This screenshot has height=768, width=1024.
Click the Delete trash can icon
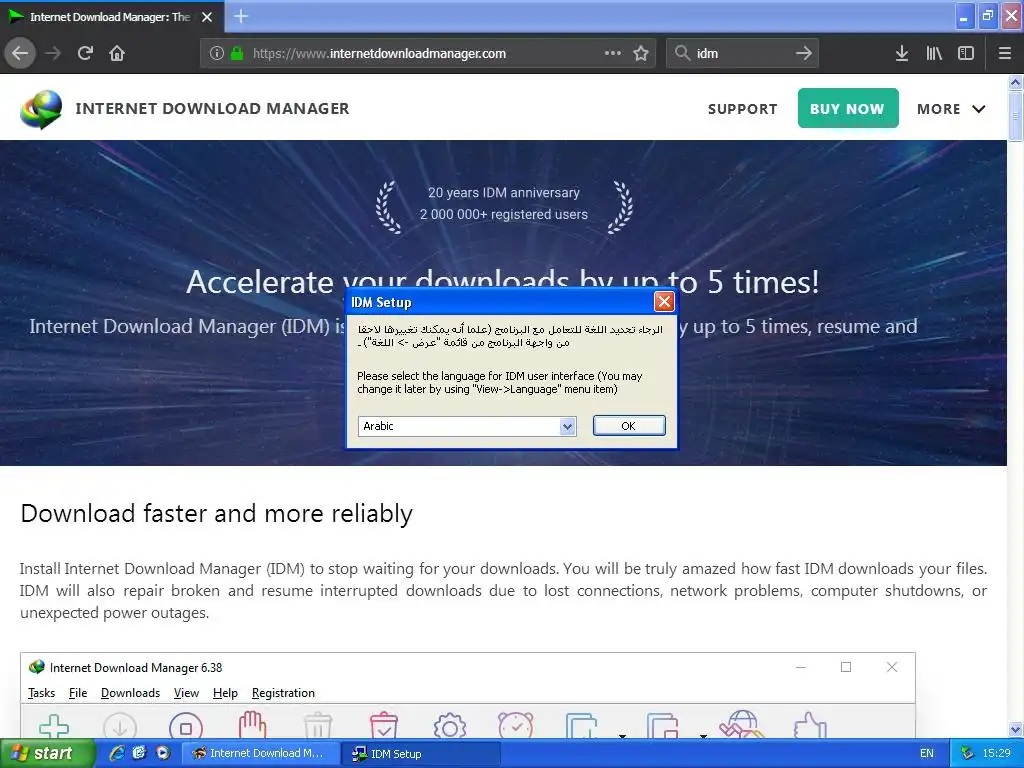pyautogui.click(x=318, y=726)
